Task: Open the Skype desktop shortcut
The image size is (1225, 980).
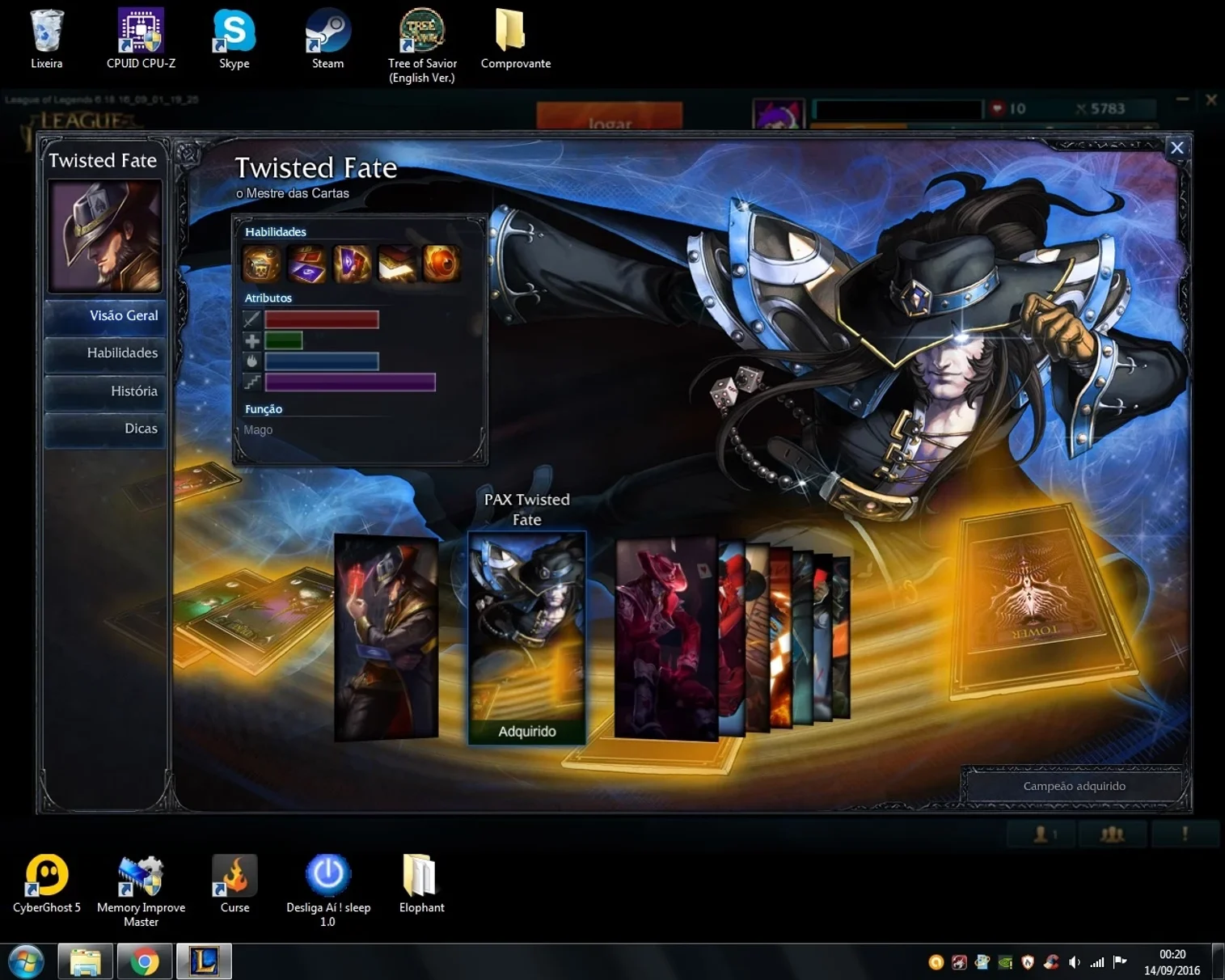Action: click(234, 39)
